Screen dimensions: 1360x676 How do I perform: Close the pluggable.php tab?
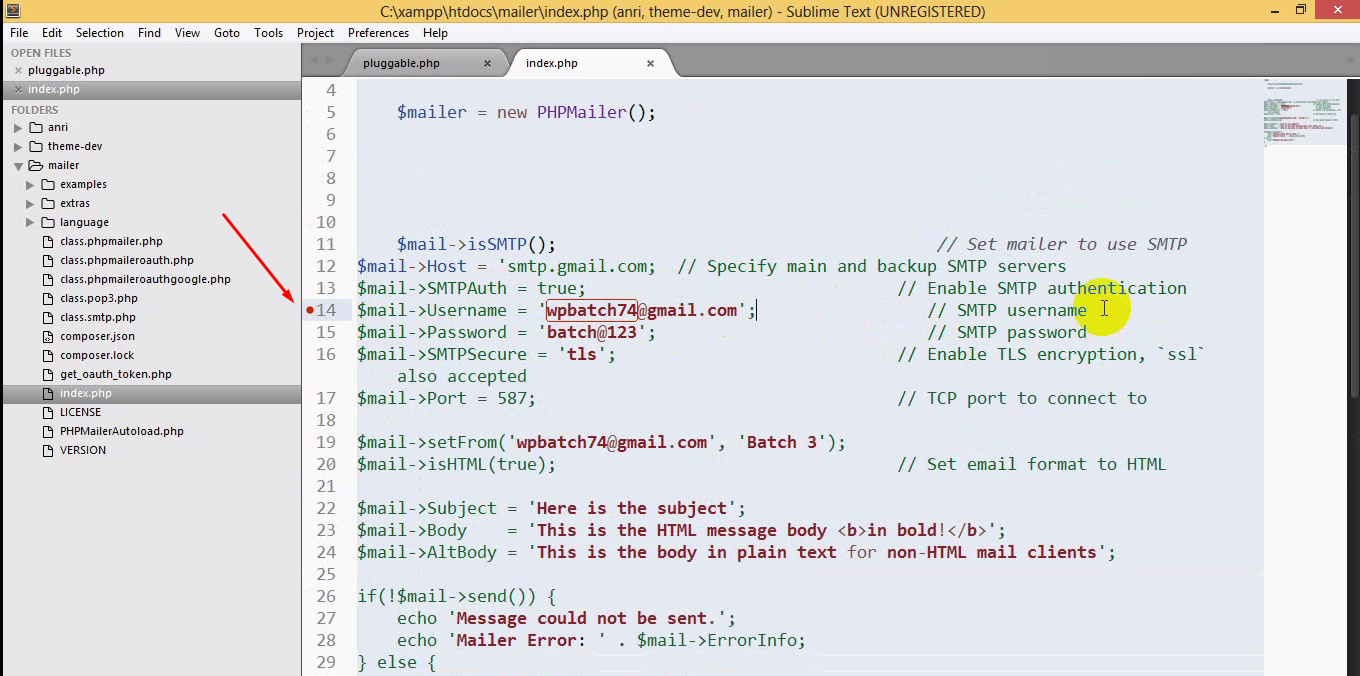487,63
